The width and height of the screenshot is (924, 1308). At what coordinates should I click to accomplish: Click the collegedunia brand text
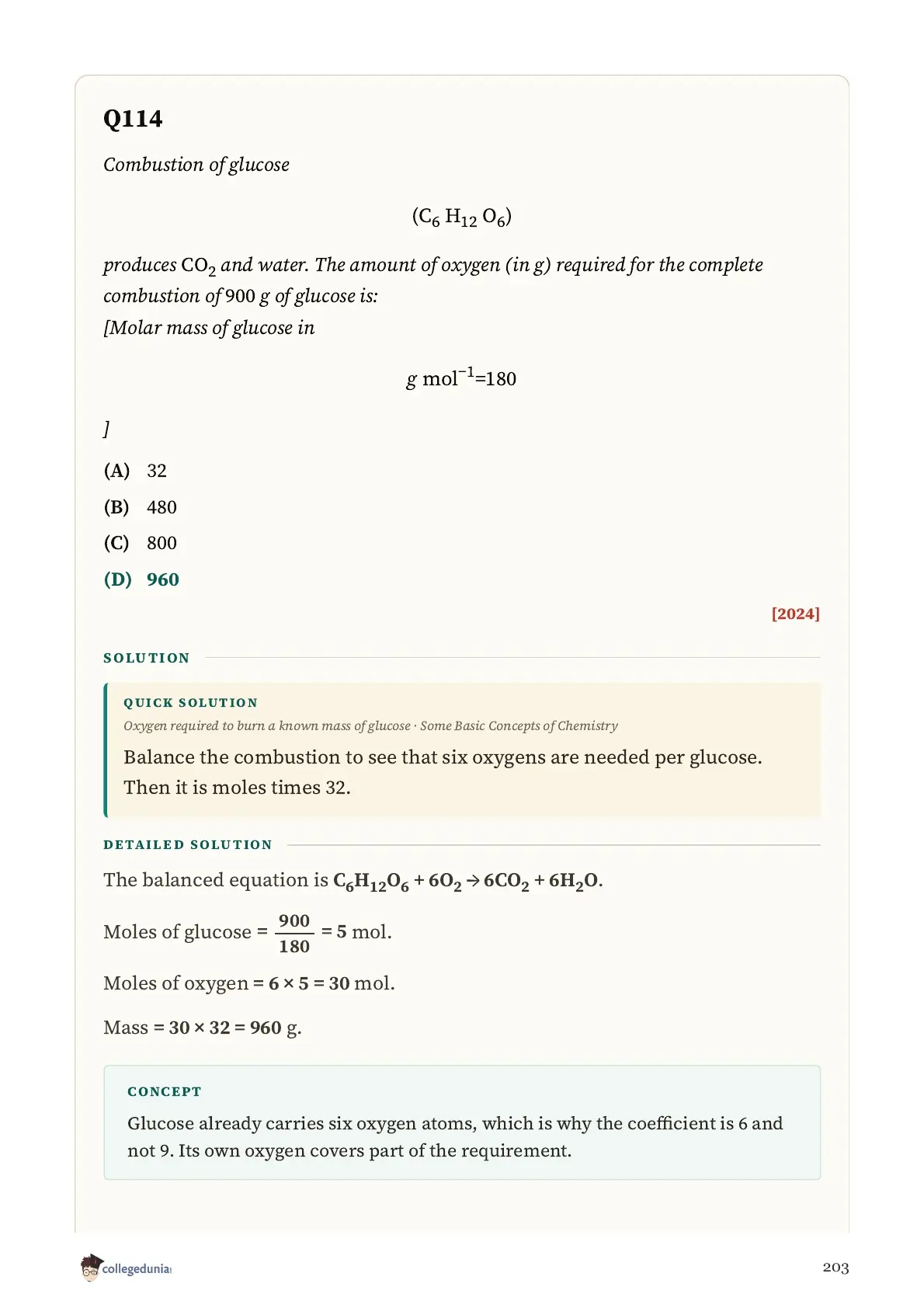click(x=137, y=1268)
